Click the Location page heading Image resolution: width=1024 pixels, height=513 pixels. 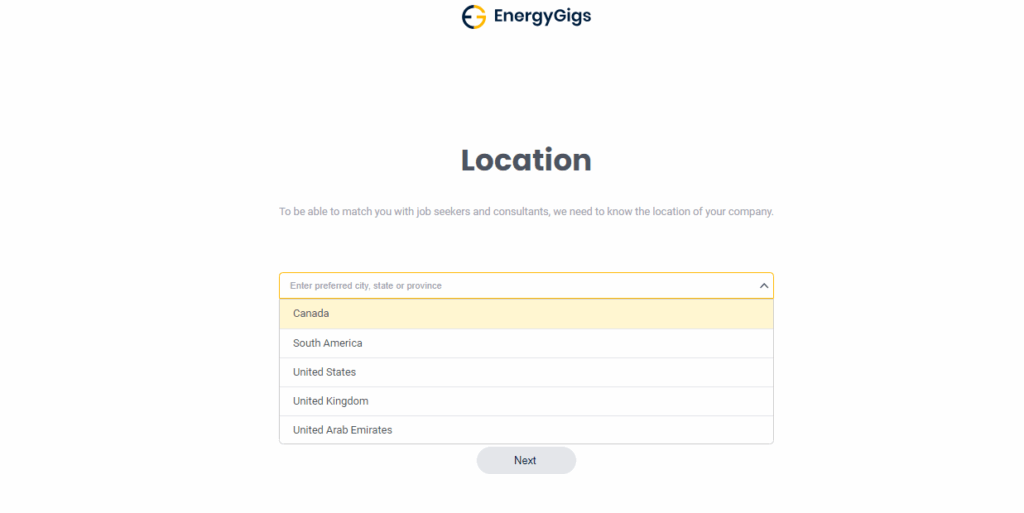click(x=526, y=160)
